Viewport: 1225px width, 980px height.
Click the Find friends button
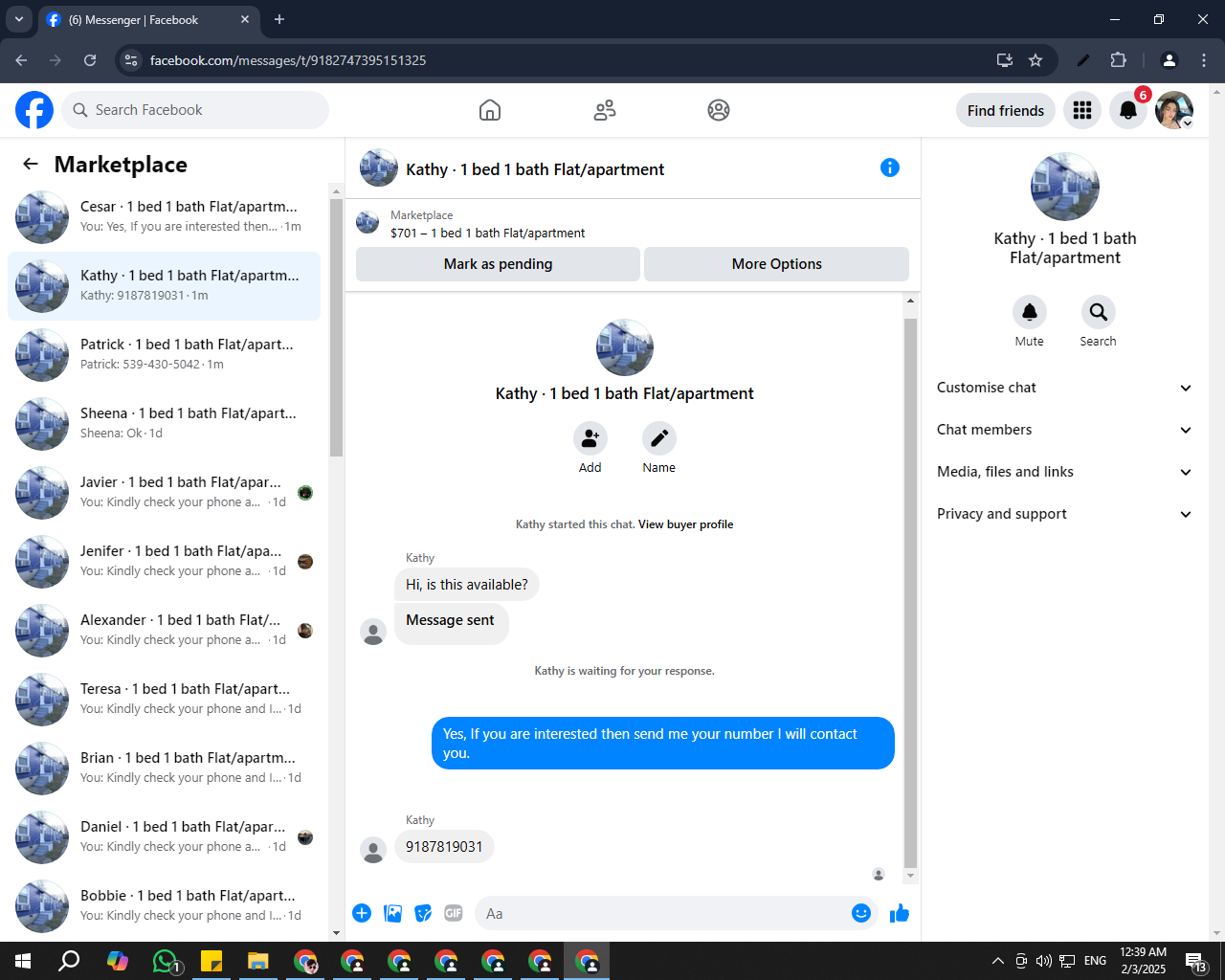pyautogui.click(x=1006, y=110)
